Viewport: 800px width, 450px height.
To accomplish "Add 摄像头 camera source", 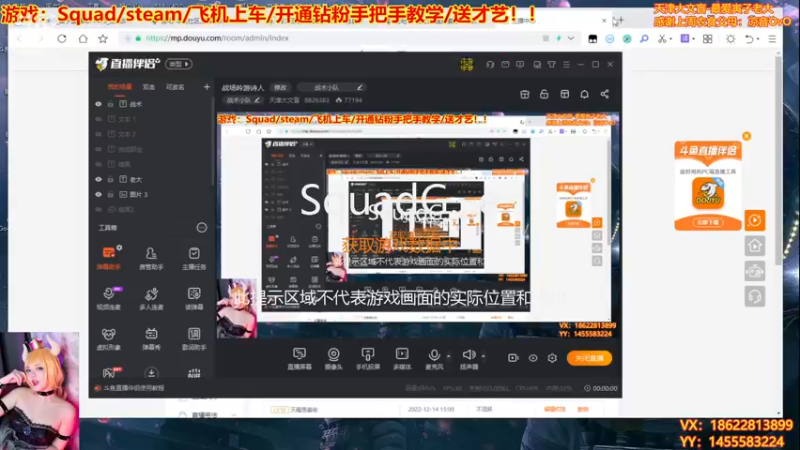I will 333,359.
